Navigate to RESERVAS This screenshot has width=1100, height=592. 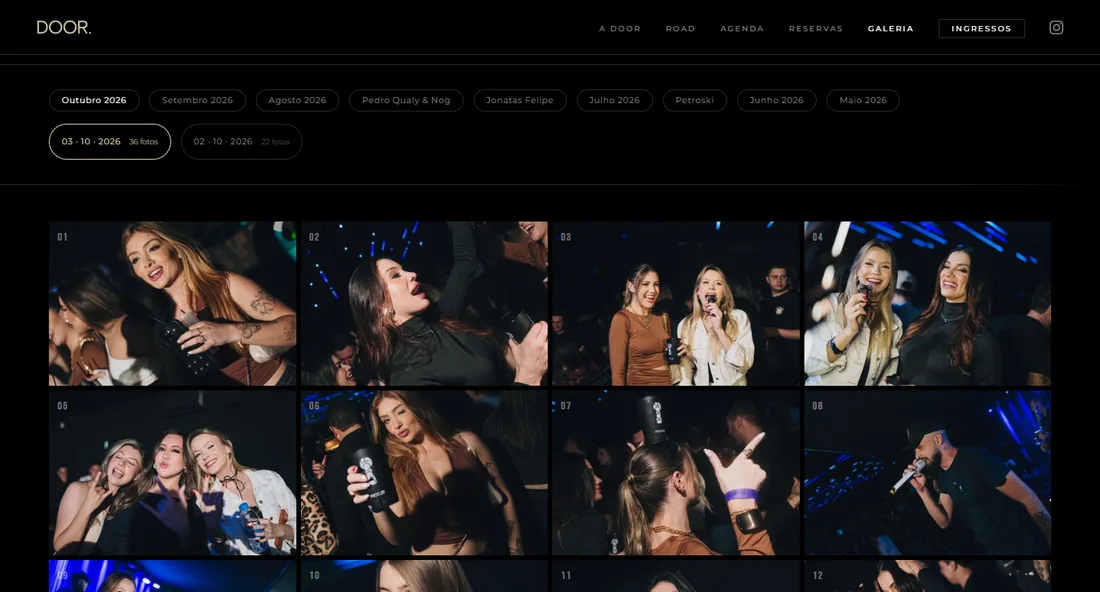(815, 29)
